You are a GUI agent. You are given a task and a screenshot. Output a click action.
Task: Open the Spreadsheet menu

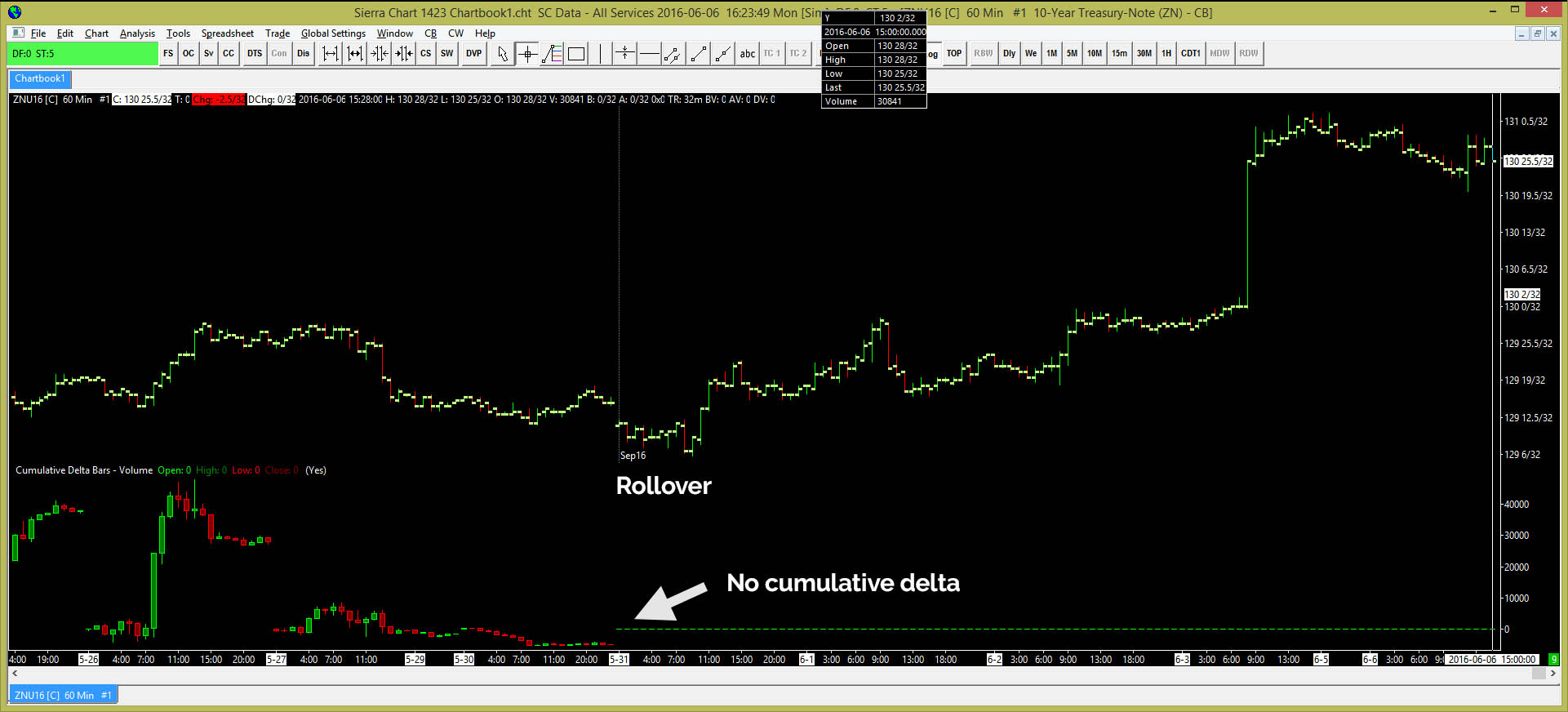[x=228, y=33]
